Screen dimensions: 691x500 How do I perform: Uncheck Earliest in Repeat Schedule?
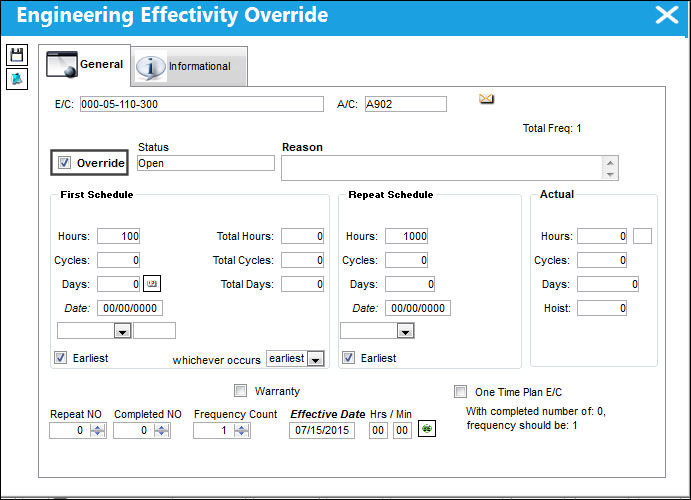click(x=348, y=357)
